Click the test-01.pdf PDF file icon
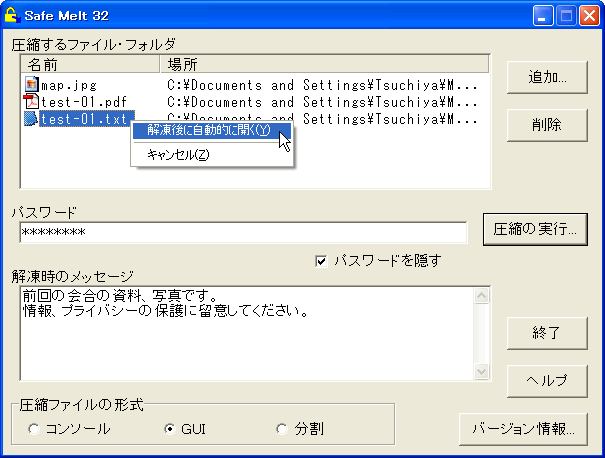This screenshot has height=458, width=605. pos(31,101)
